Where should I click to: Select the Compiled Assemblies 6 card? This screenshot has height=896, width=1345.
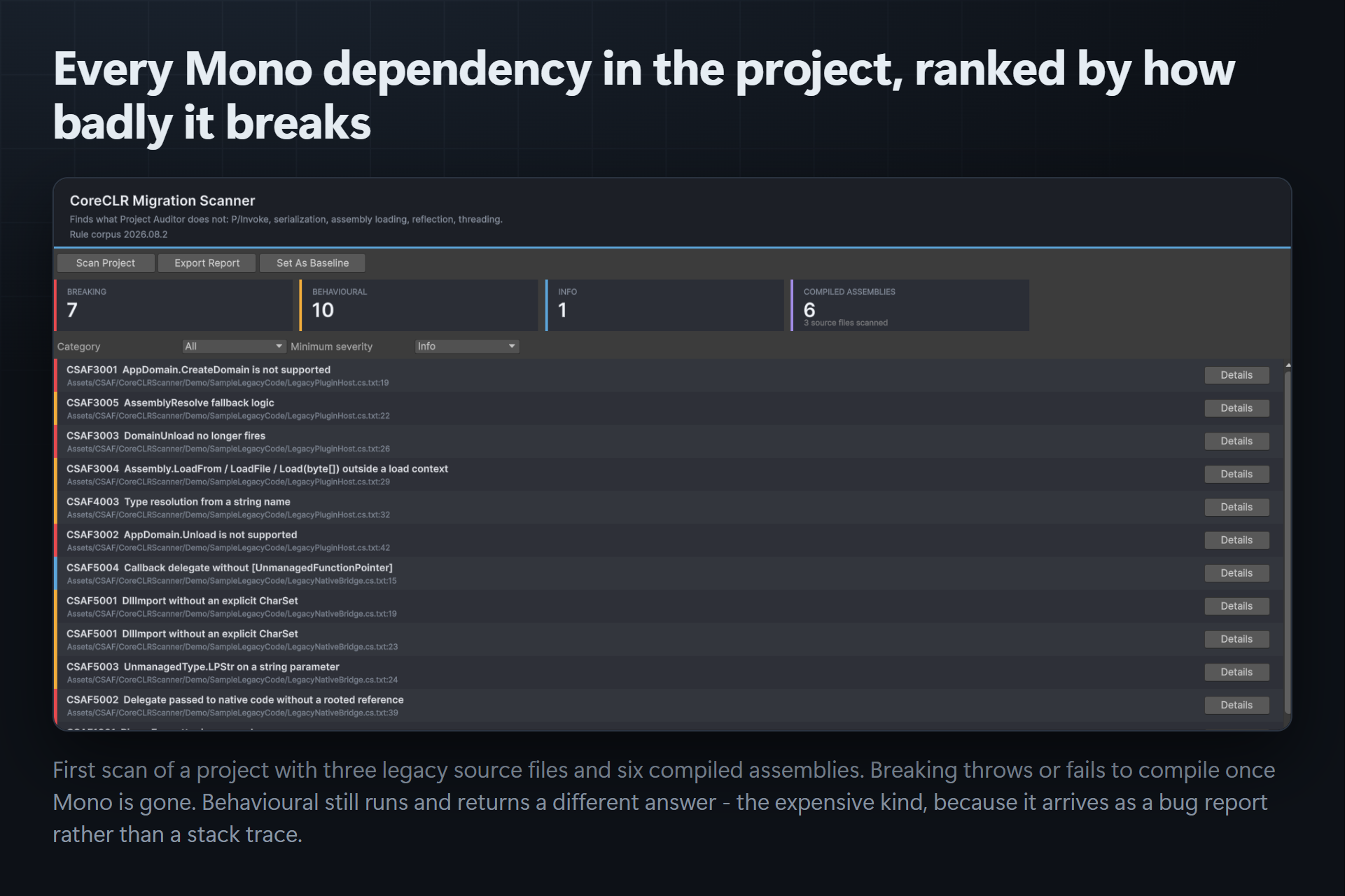pos(910,305)
